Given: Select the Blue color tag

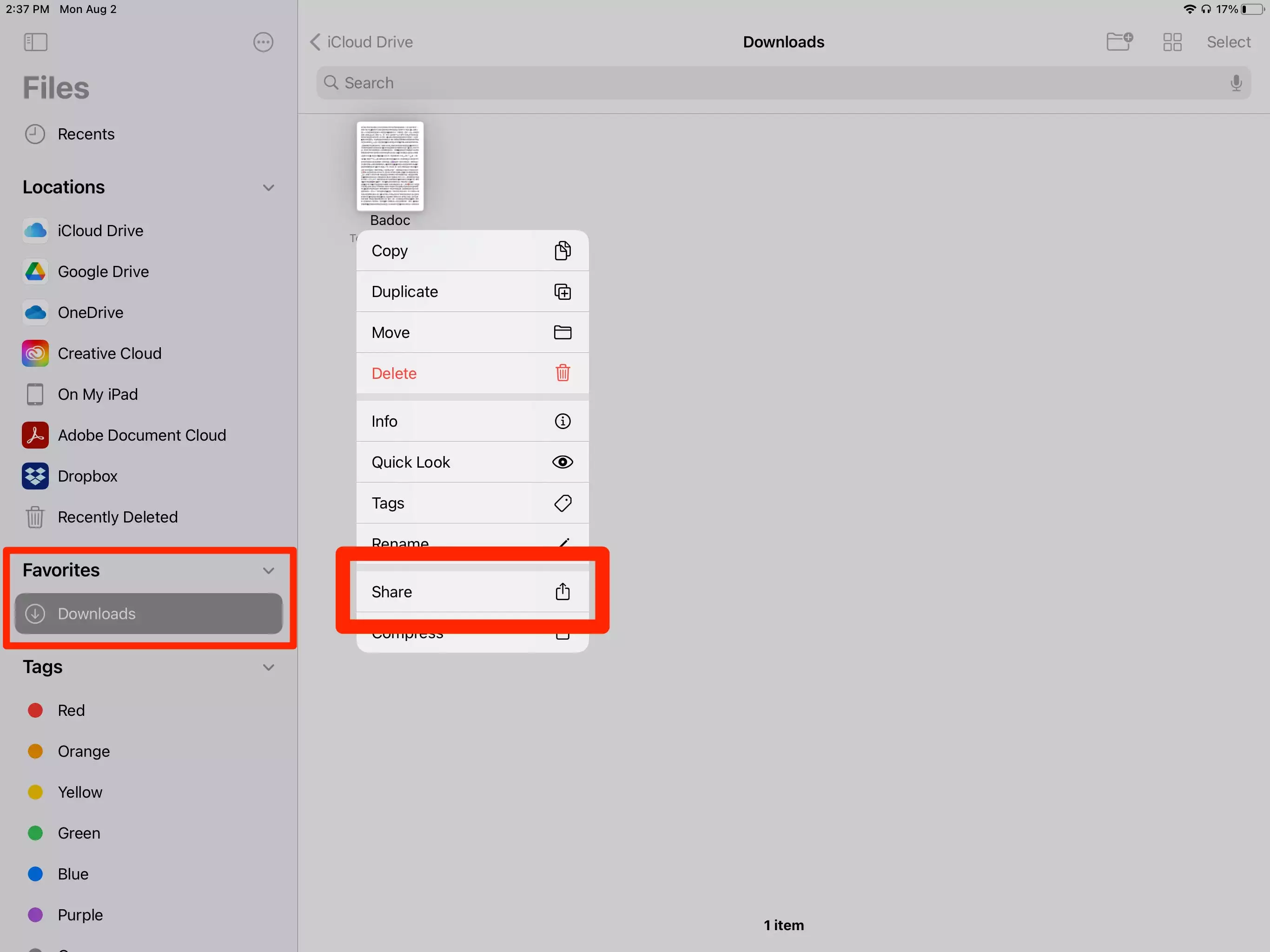Looking at the screenshot, I should click(x=73, y=874).
